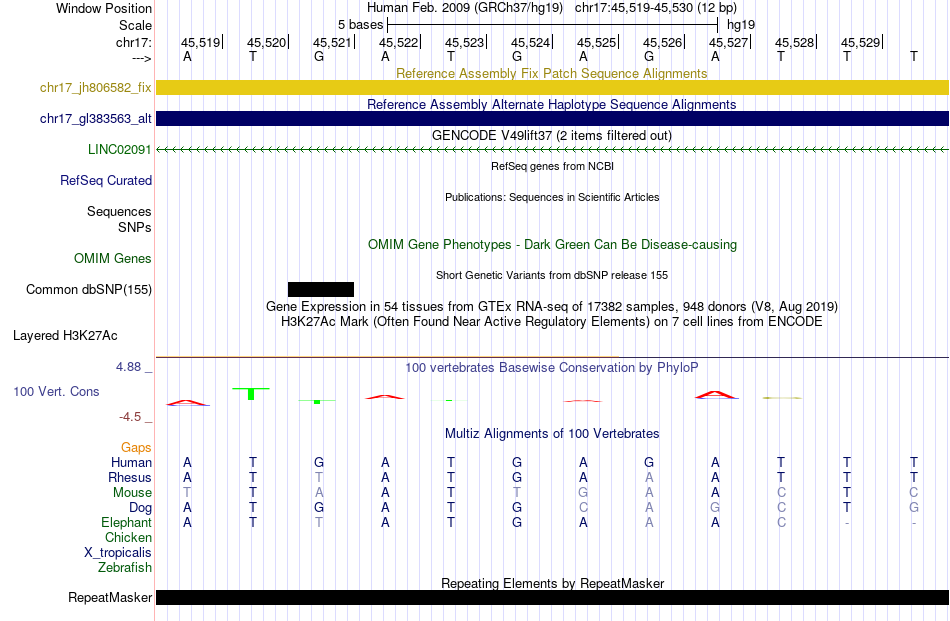Select the X_tropicalis species row label
This screenshot has height=621, width=950.
118,553
